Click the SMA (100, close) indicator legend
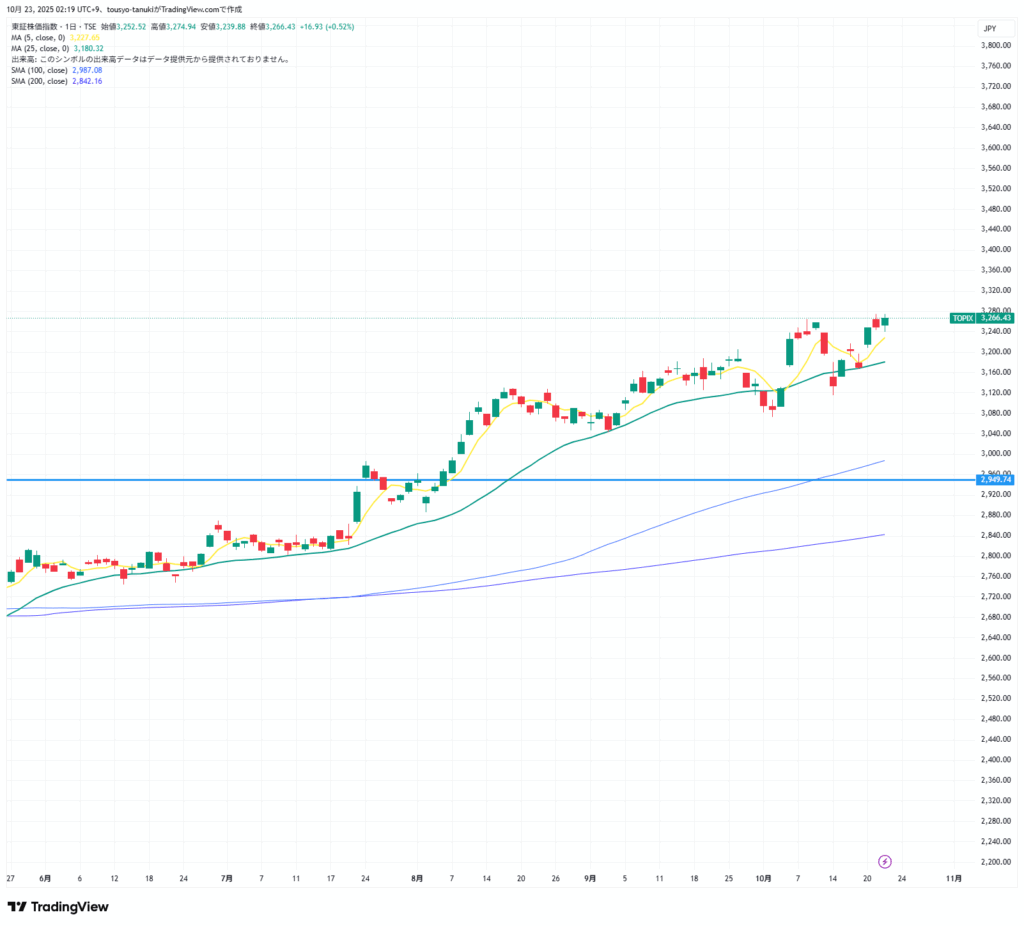Screen dimensions: 1024x926 [40, 70]
